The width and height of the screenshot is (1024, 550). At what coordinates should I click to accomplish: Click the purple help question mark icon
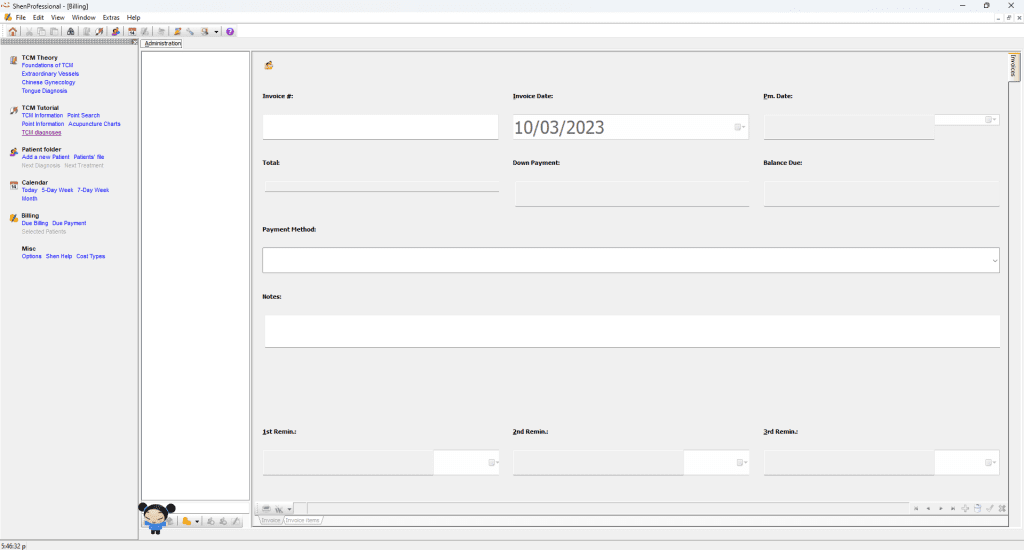point(230,31)
